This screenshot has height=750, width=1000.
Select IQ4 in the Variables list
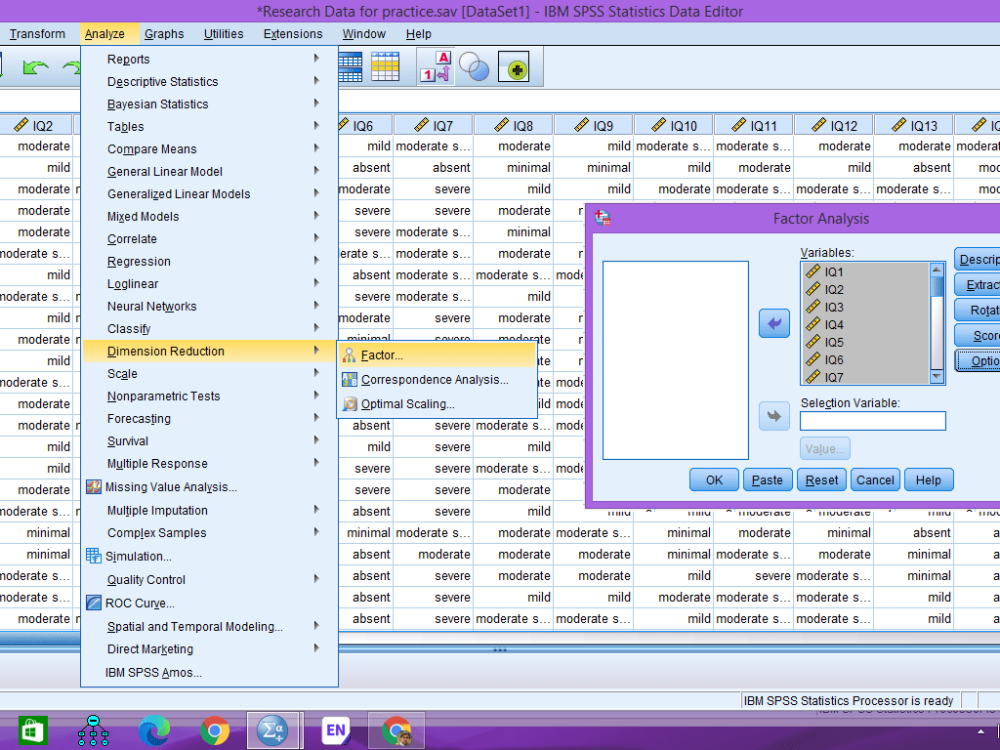(866, 325)
